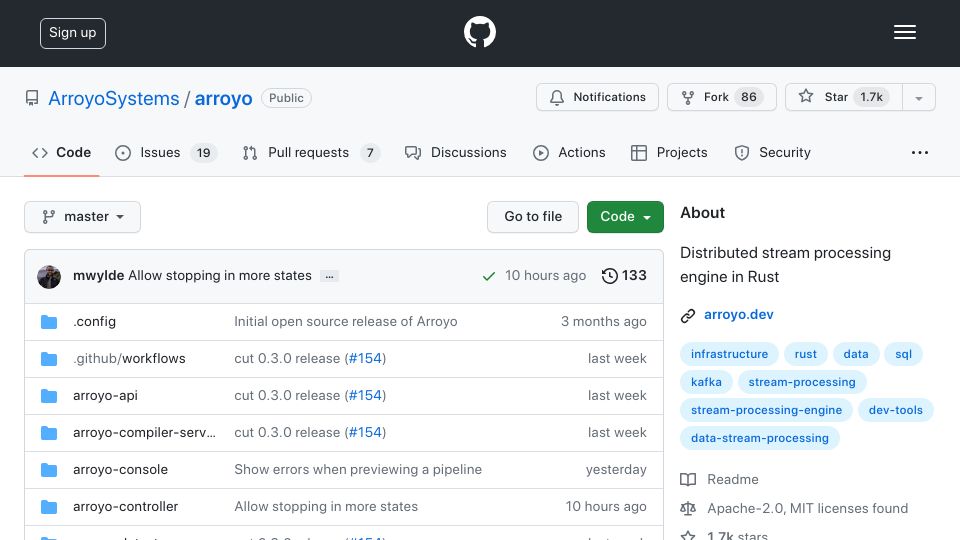The width and height of the screenshot is (960, 540).
Task: Open the master branch dropdown
Action: 83,217
